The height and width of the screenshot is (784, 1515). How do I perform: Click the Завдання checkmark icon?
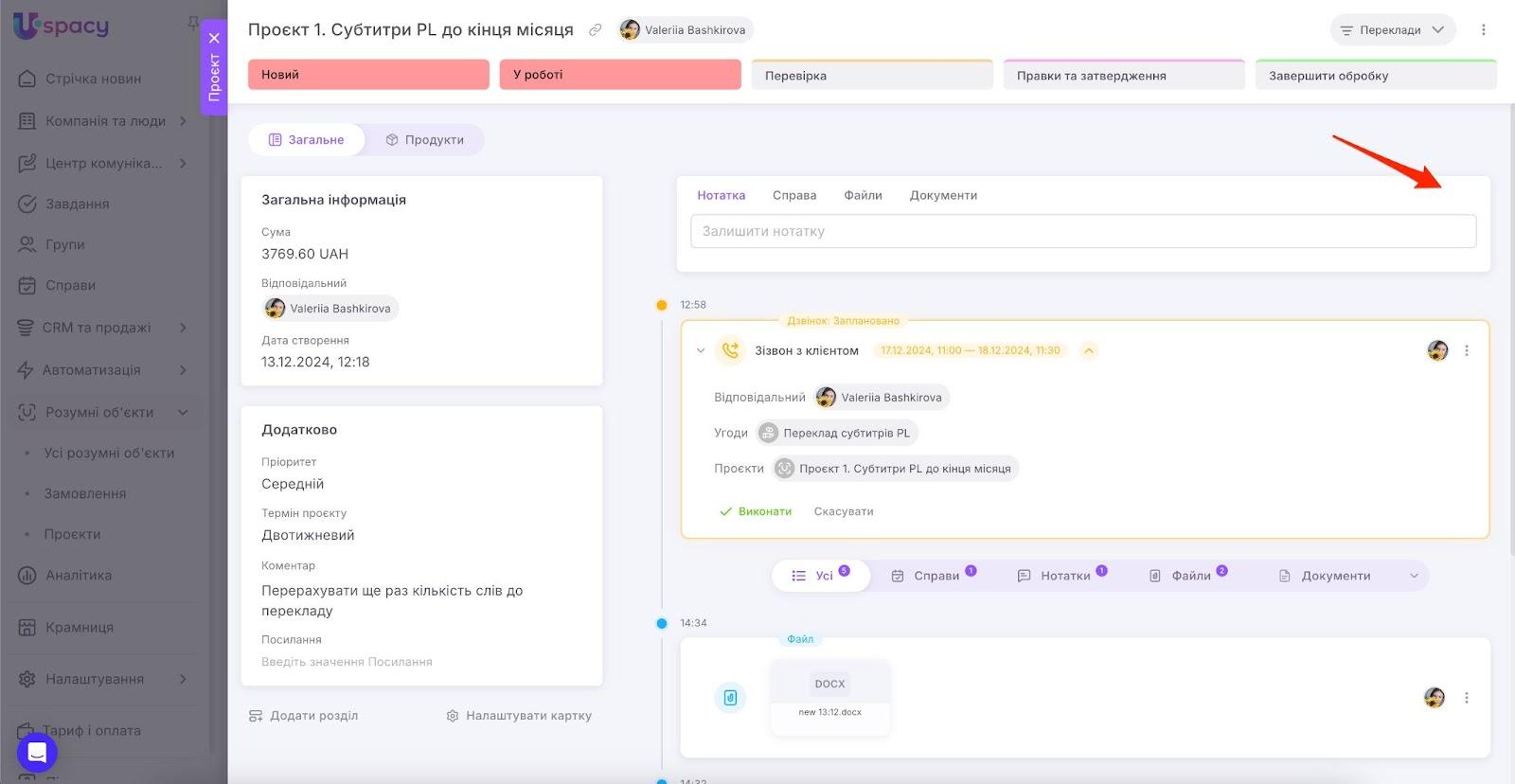point(27,204)
